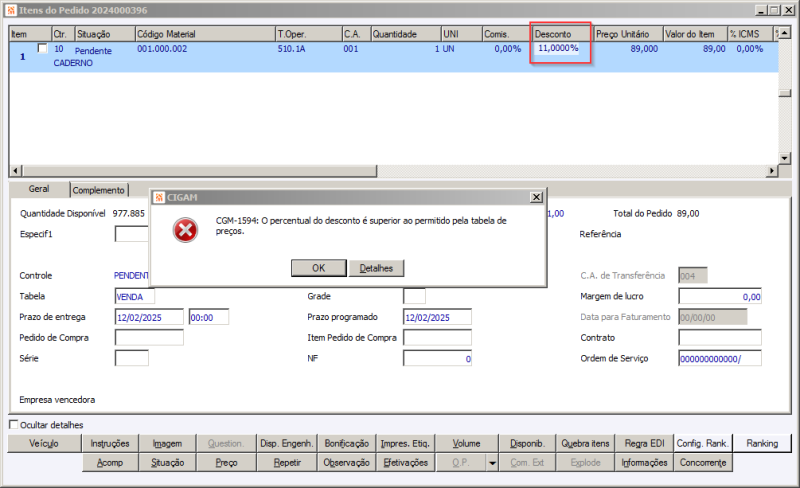Click the Contrato input field

pyautogui.click(x=720, y=337)
